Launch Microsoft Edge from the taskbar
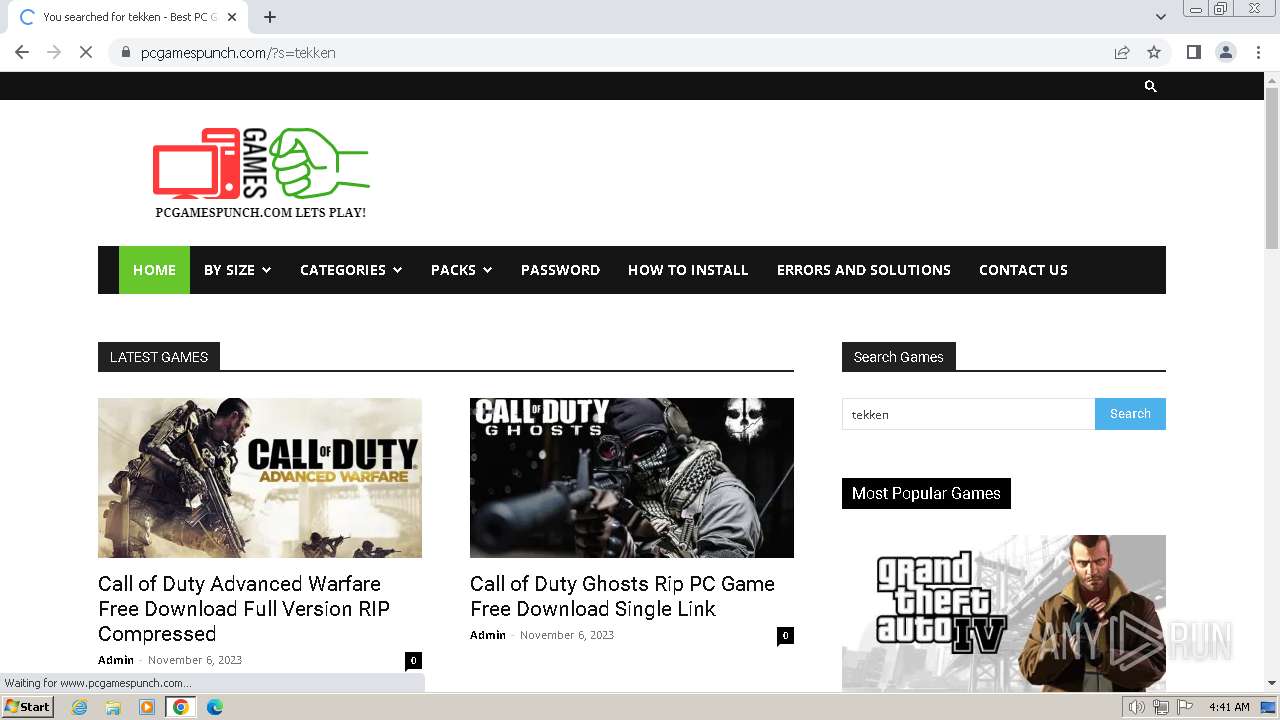The width and height of the screenshot is (1280, 720). 214,707
